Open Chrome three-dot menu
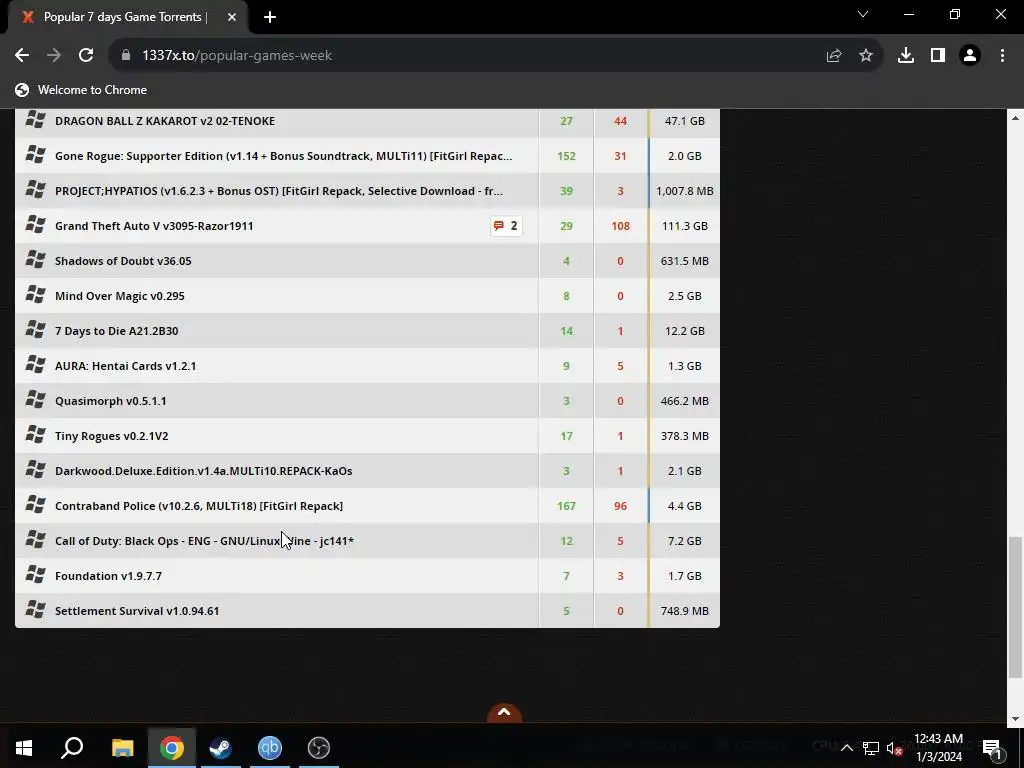 coord(1002,56)
